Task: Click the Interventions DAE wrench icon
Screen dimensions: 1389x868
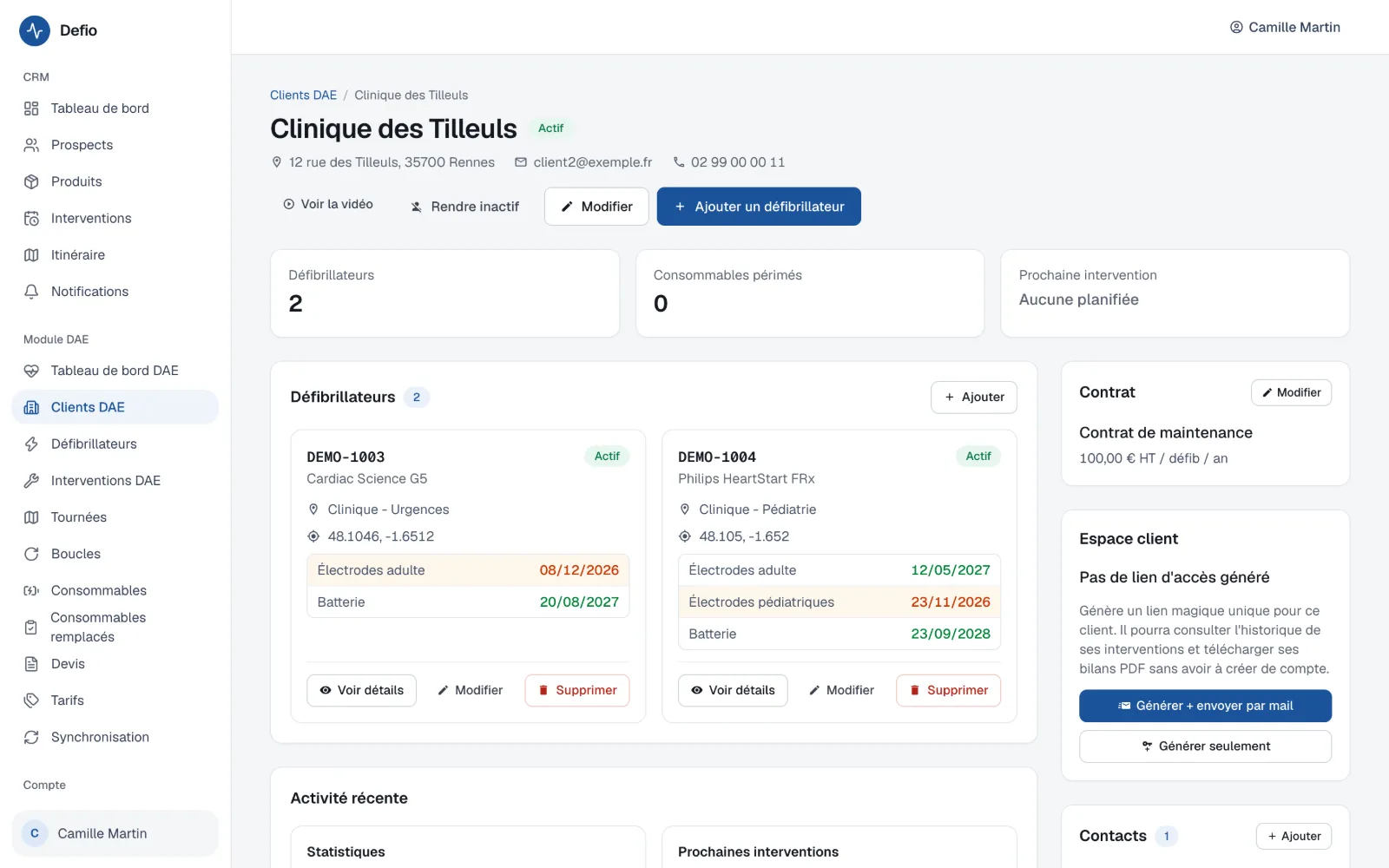Action: coord(31,481)
